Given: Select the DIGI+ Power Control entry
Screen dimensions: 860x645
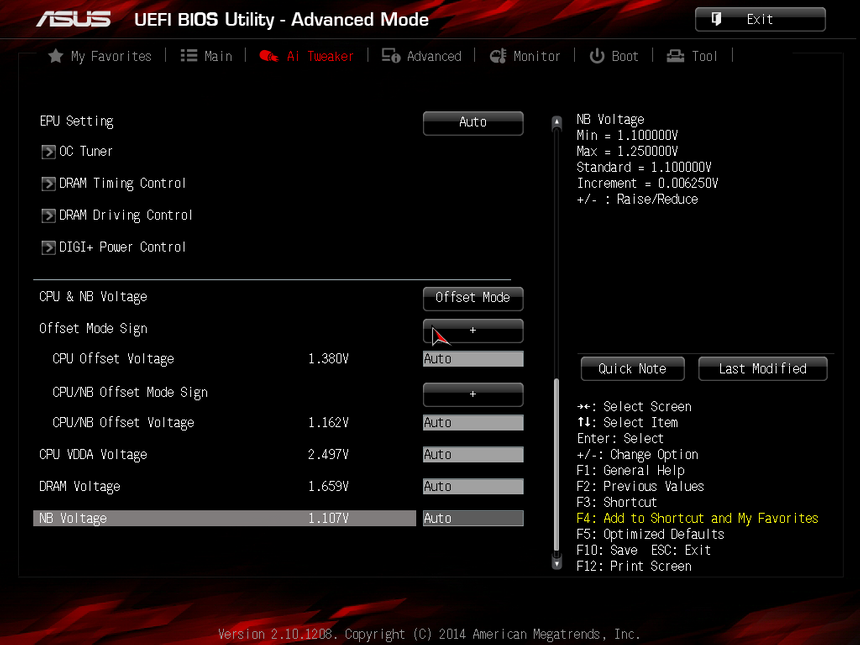Looking at the screenshot, I should point(122,247).
